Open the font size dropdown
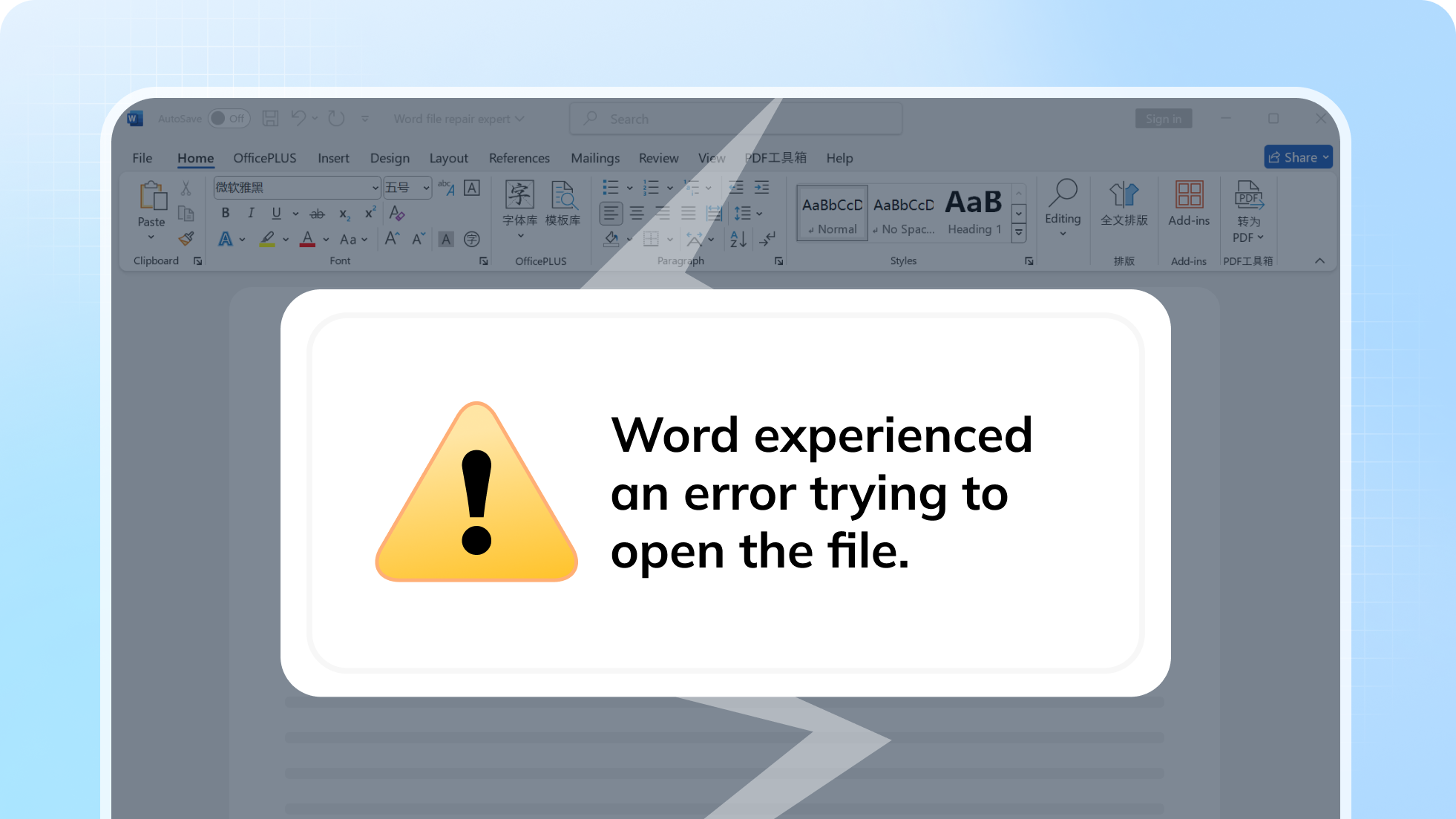The image size is (1456, 819). click(x=426, y=188)
